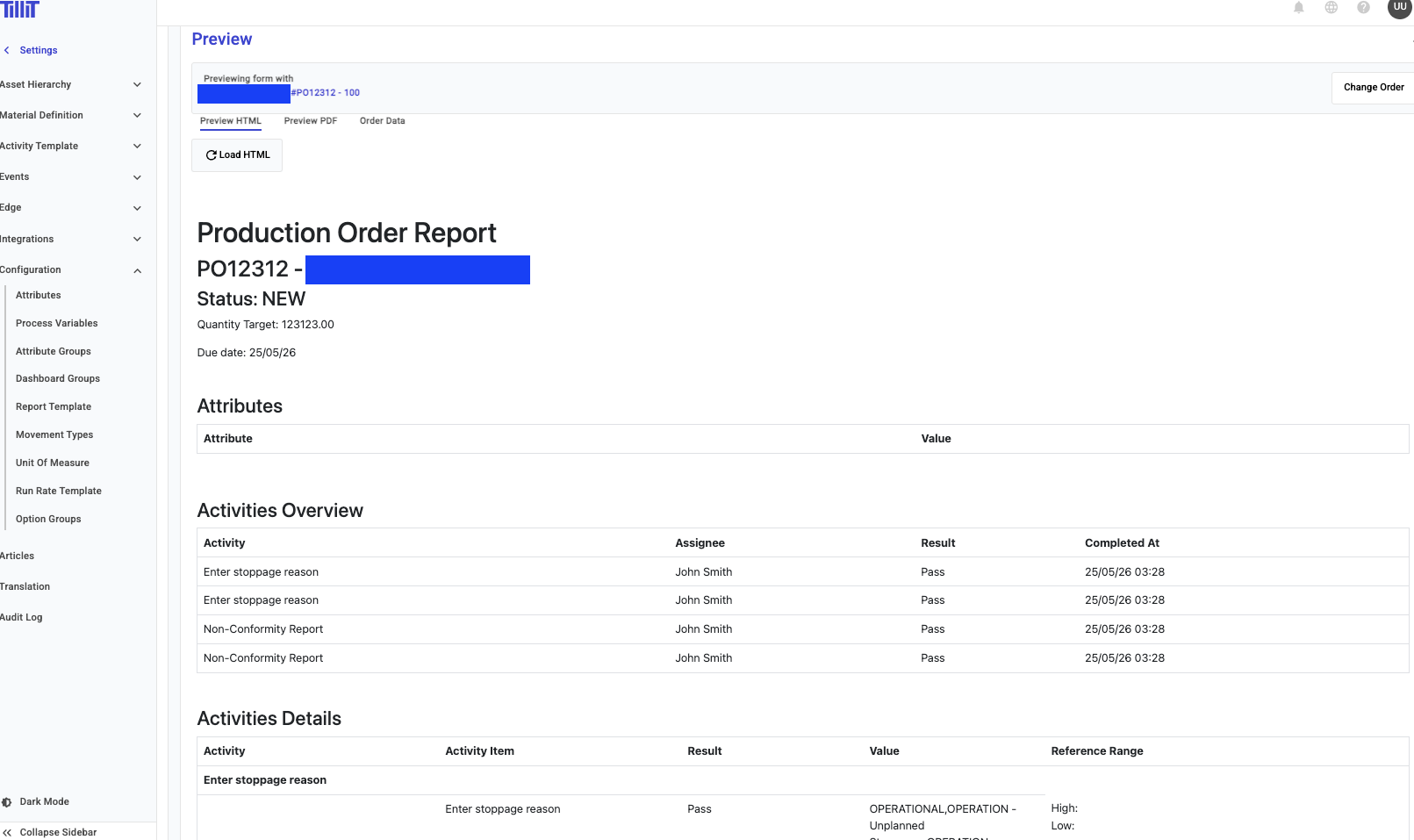
Task: Expand the Integrations section
Action: tap(70, 240)
